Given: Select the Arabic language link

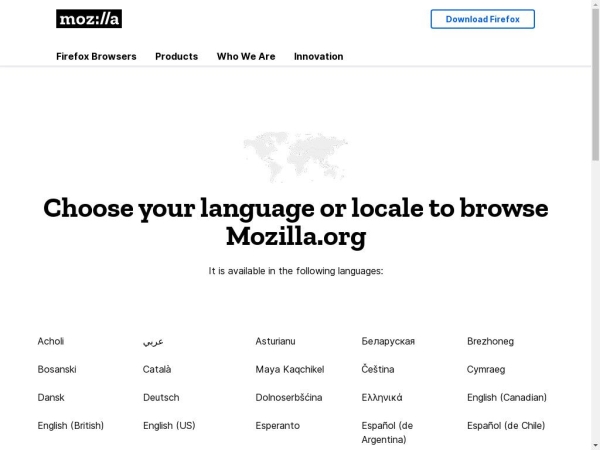Looking at the screenshot, I should (x=153, y=341).
